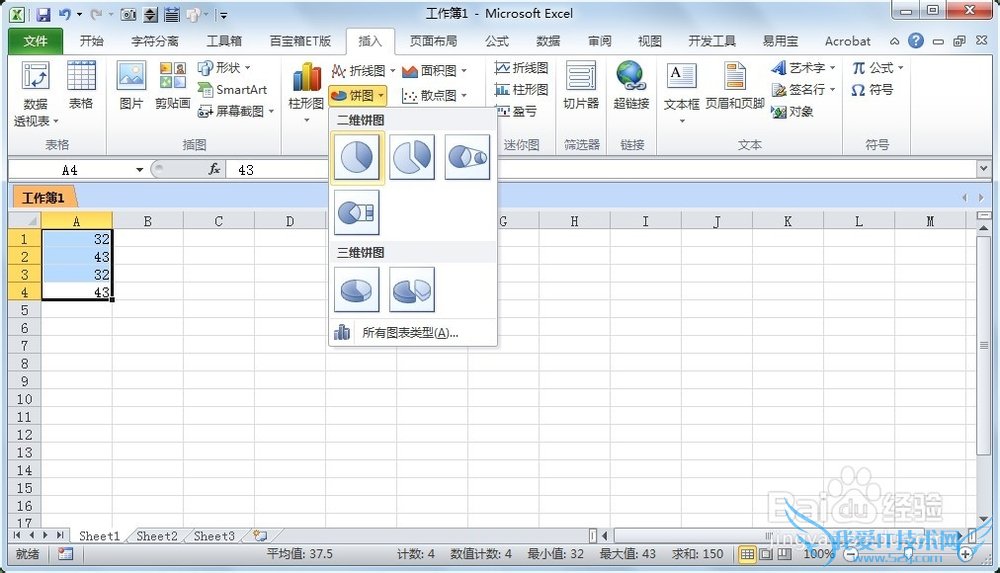This screenshot has height=573, width=1000.
Task: Open the equation (公式) dropdown in Symbols group
Action: coord(878,68)
